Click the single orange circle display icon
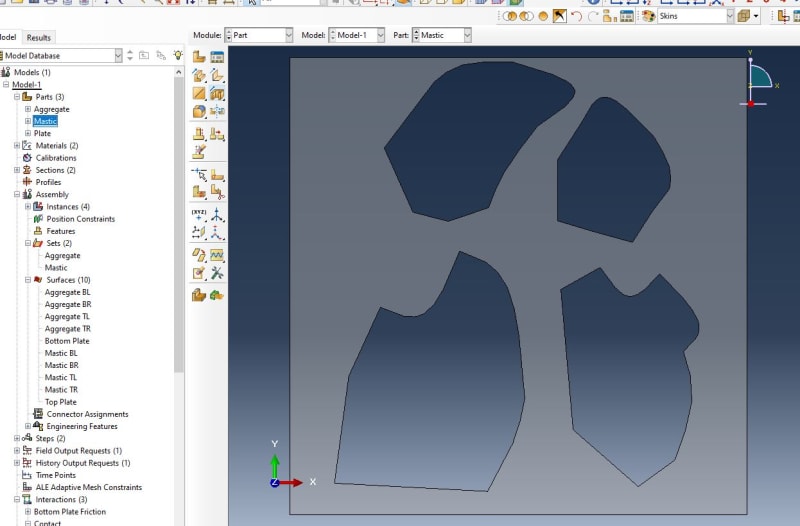Screen dimensions: 800x526 click(x=543, y=16)
